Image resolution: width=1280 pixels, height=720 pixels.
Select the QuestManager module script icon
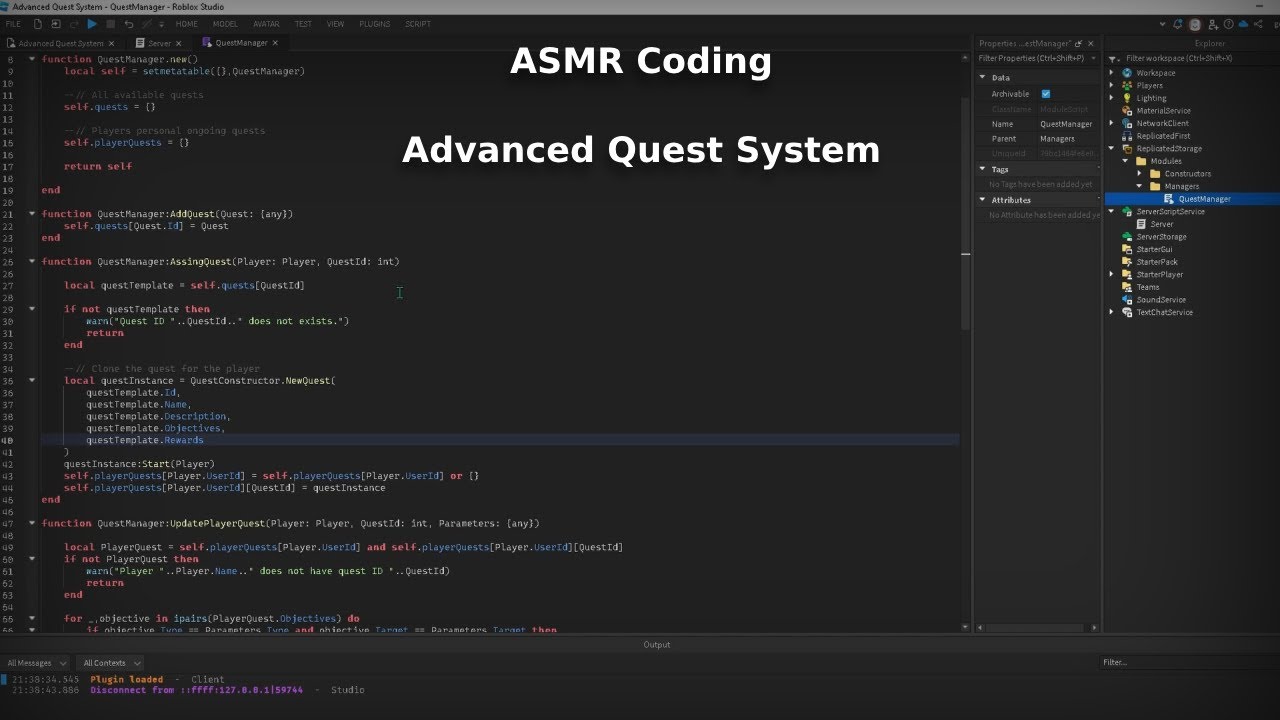coord(1169,199)
